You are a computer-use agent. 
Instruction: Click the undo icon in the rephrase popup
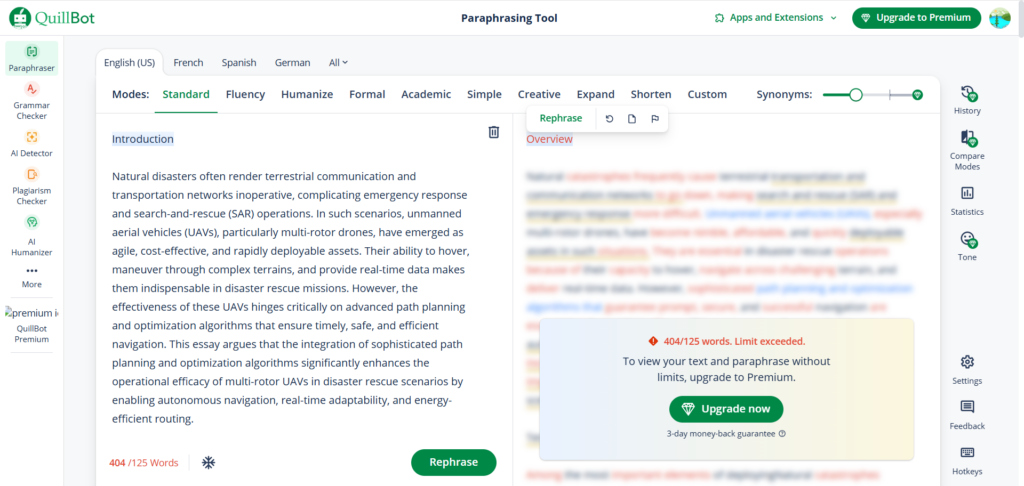(609, 119)
